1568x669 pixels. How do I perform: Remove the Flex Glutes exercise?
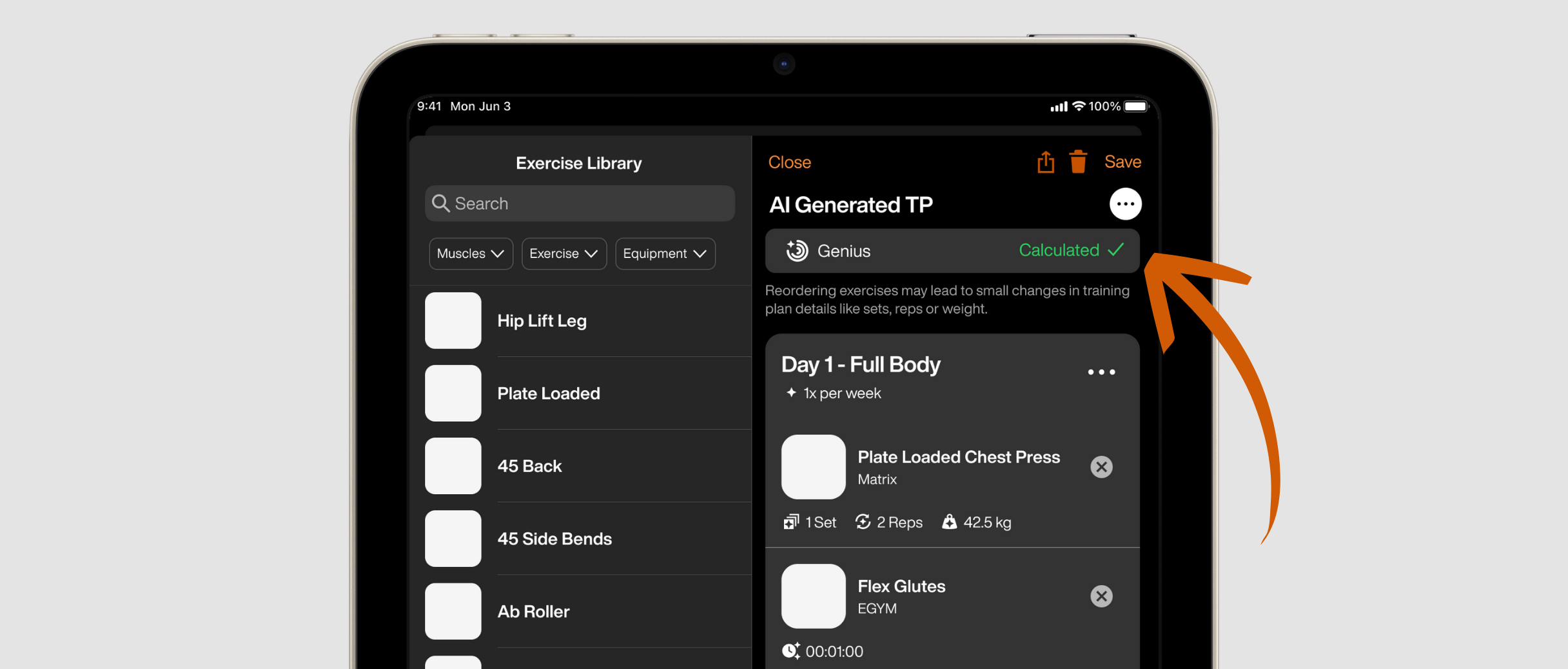1101,596
